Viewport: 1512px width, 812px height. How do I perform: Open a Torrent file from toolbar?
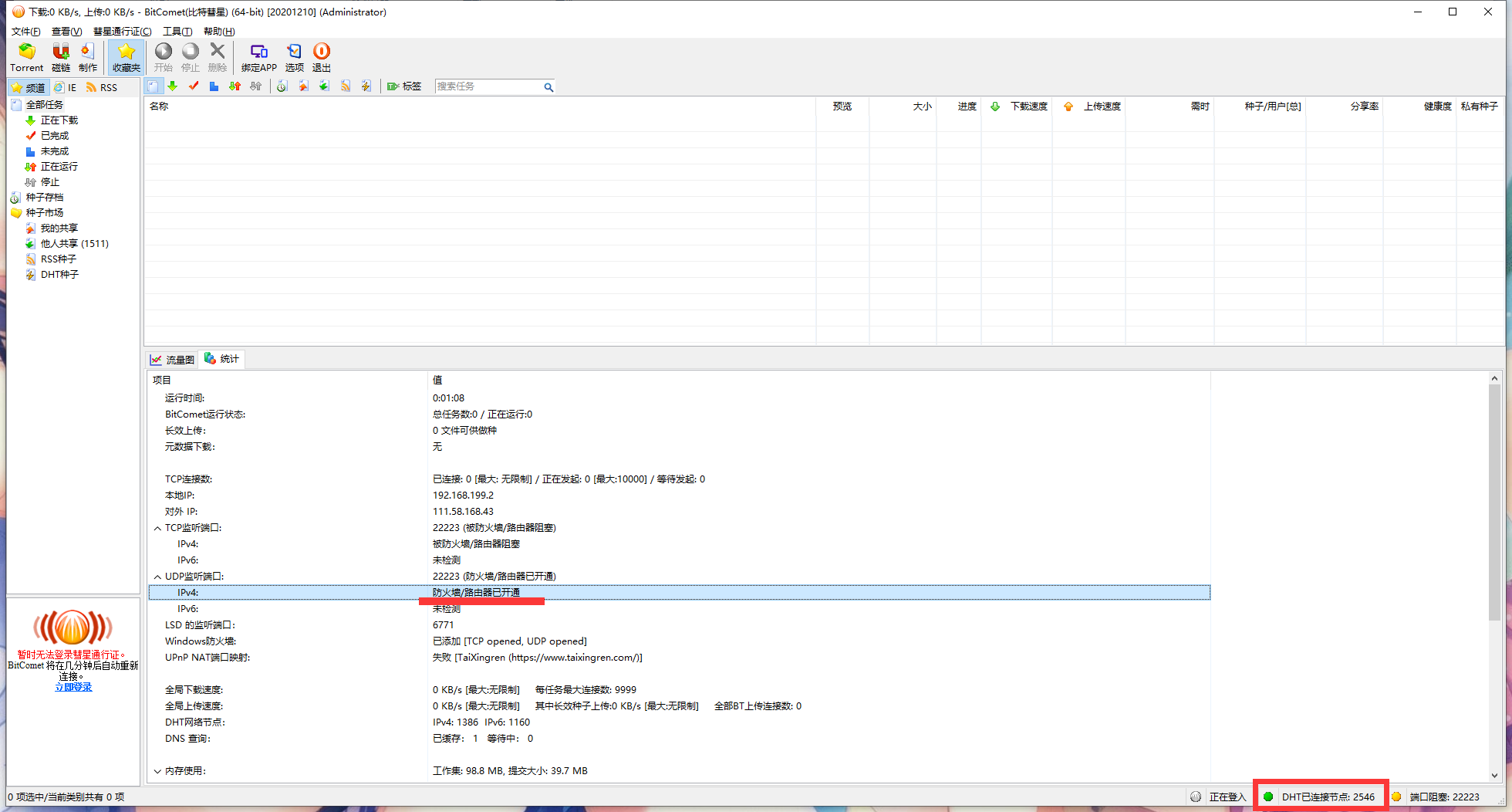(27, 58)
